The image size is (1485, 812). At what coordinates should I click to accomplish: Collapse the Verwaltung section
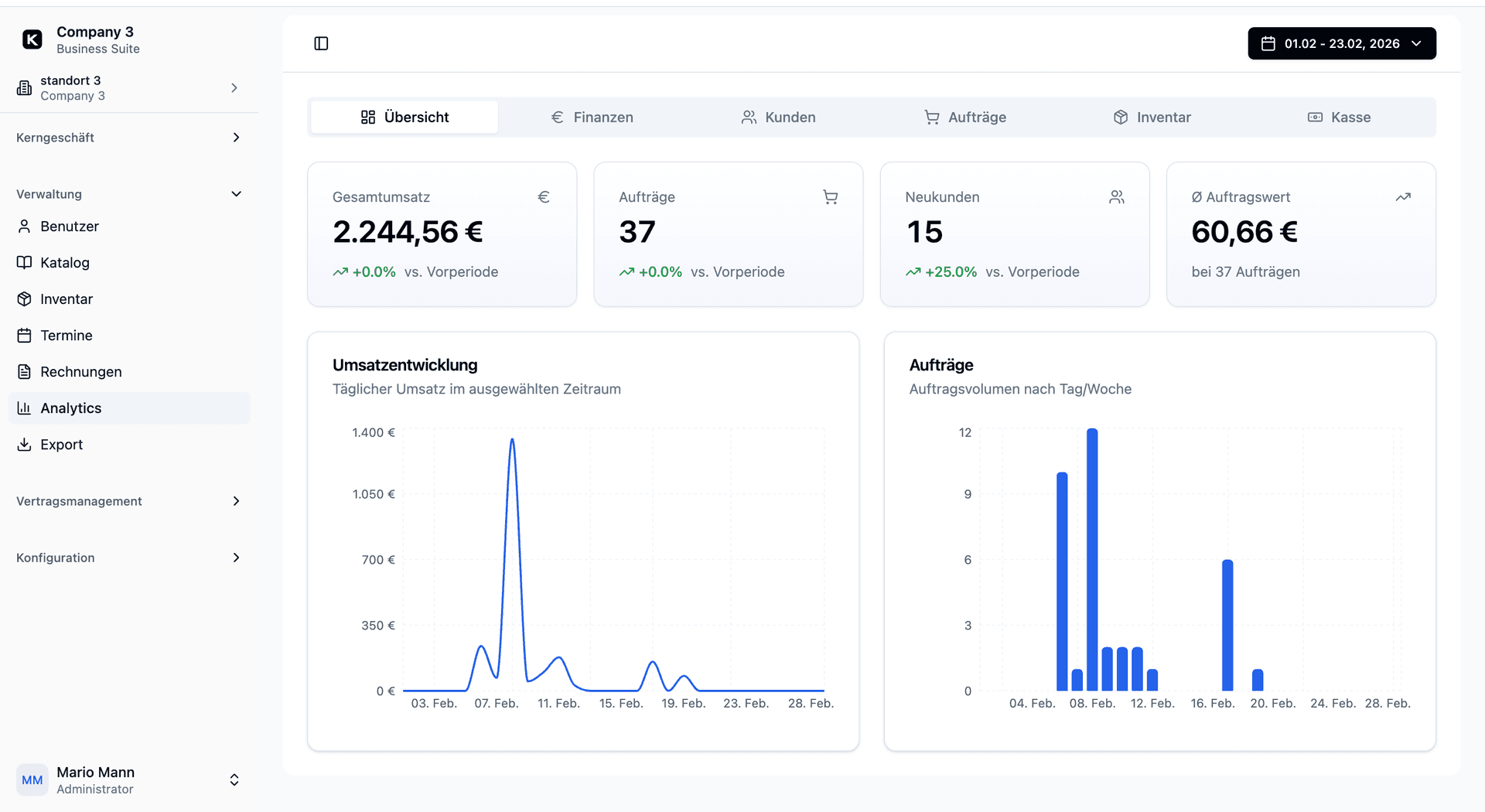(236, 193)
